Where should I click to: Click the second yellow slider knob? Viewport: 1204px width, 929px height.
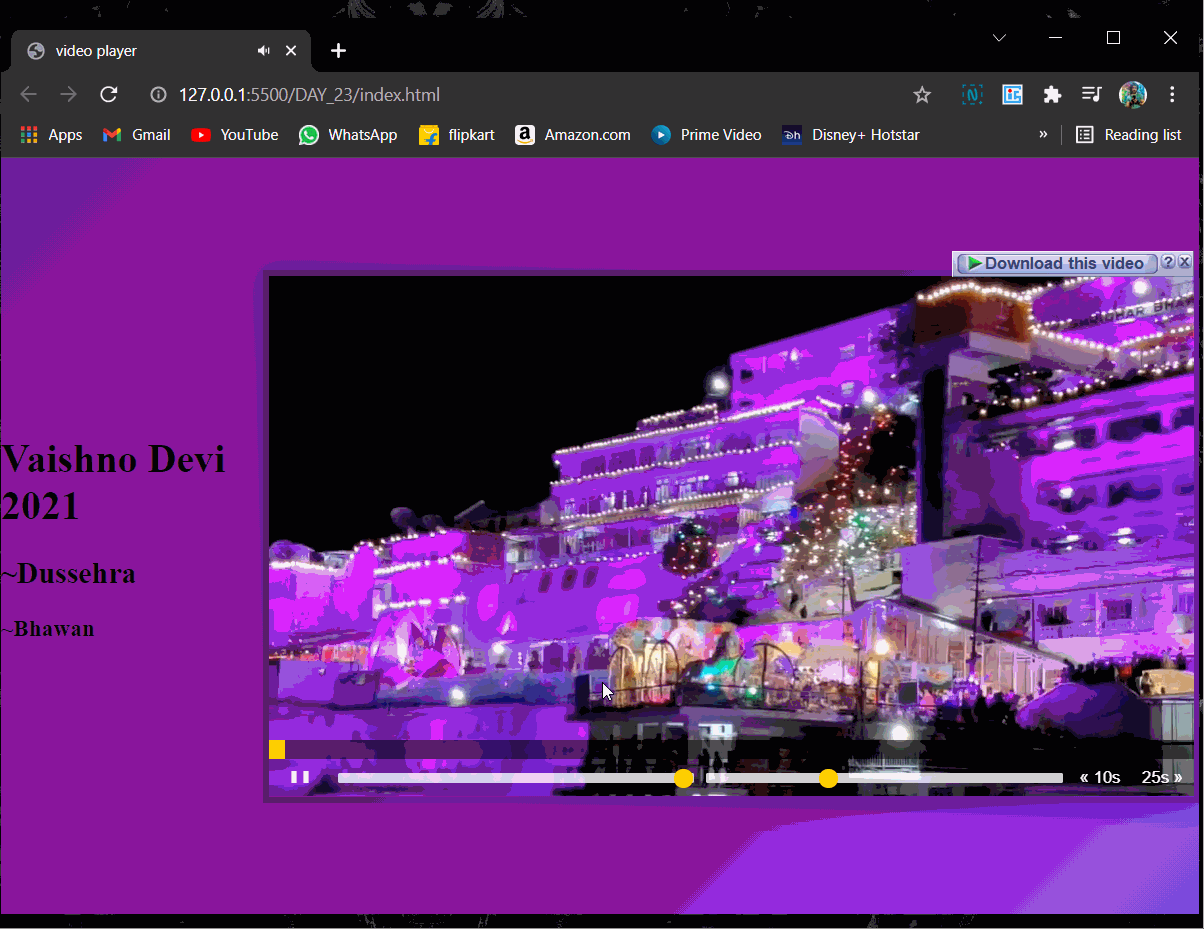point(828,778)
